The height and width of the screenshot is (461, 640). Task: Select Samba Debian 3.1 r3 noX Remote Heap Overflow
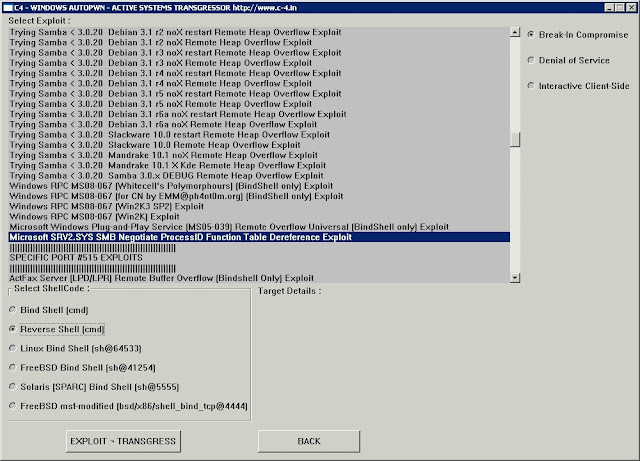(259, 63)
